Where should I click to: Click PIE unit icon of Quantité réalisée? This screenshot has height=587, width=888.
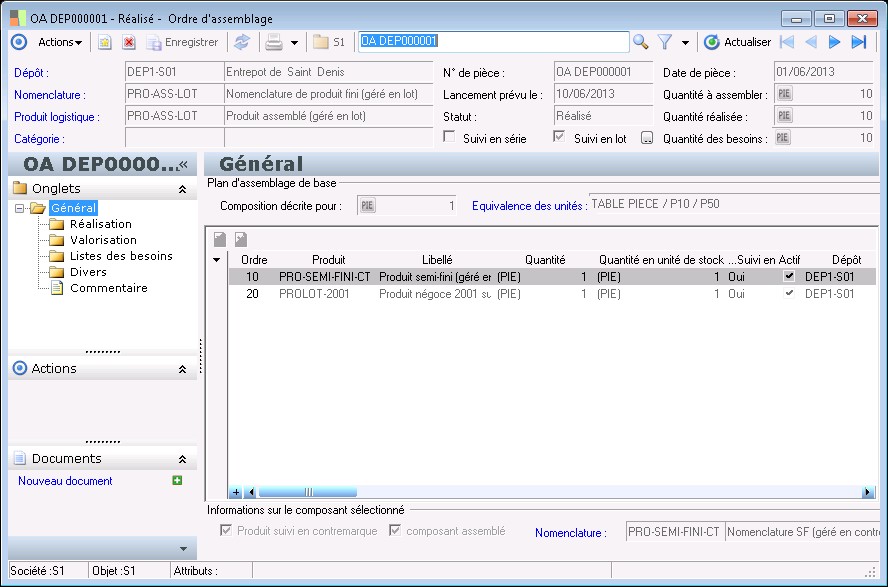click(784, 116)
